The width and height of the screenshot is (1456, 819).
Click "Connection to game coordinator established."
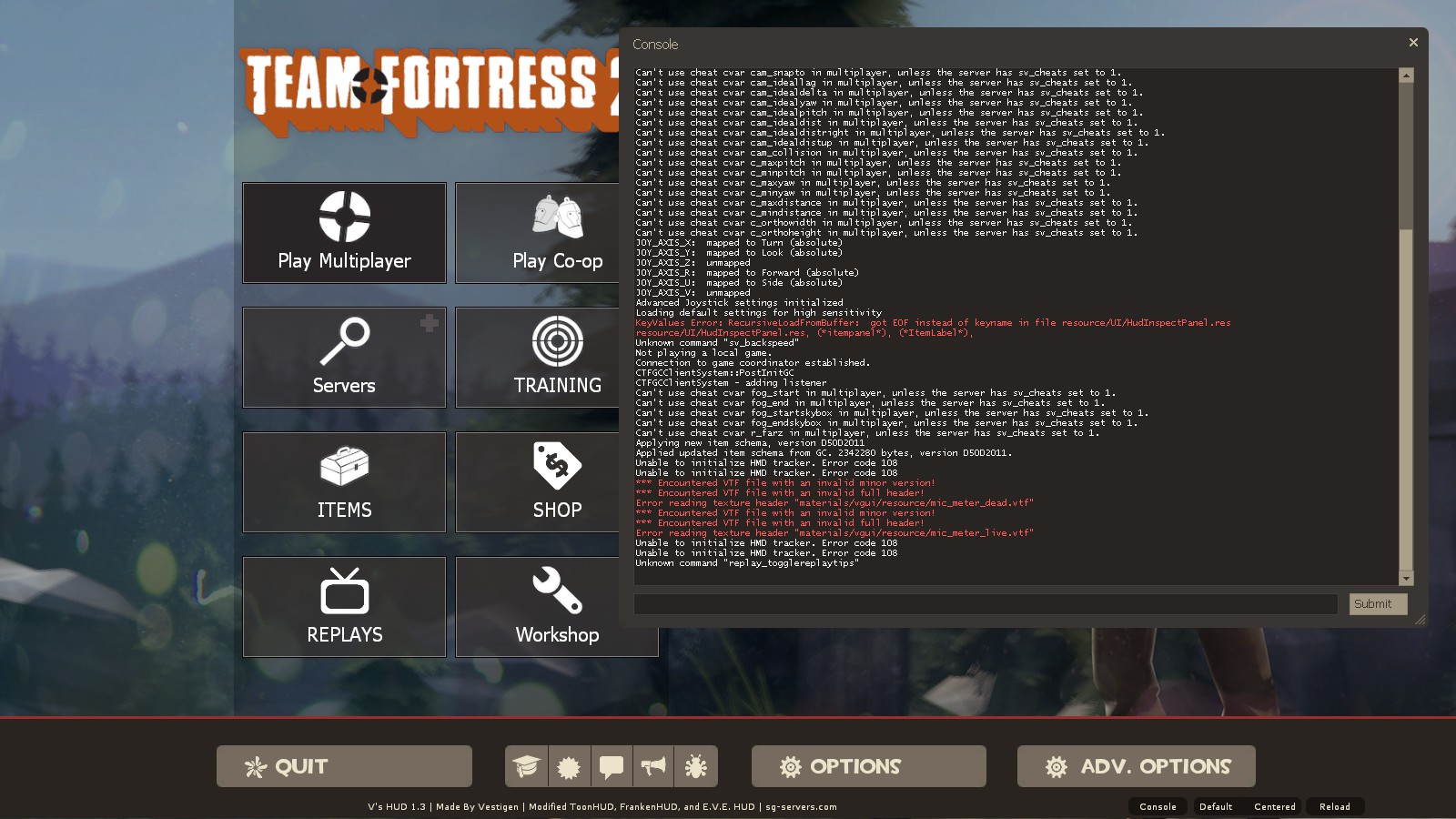click(753, 363)
